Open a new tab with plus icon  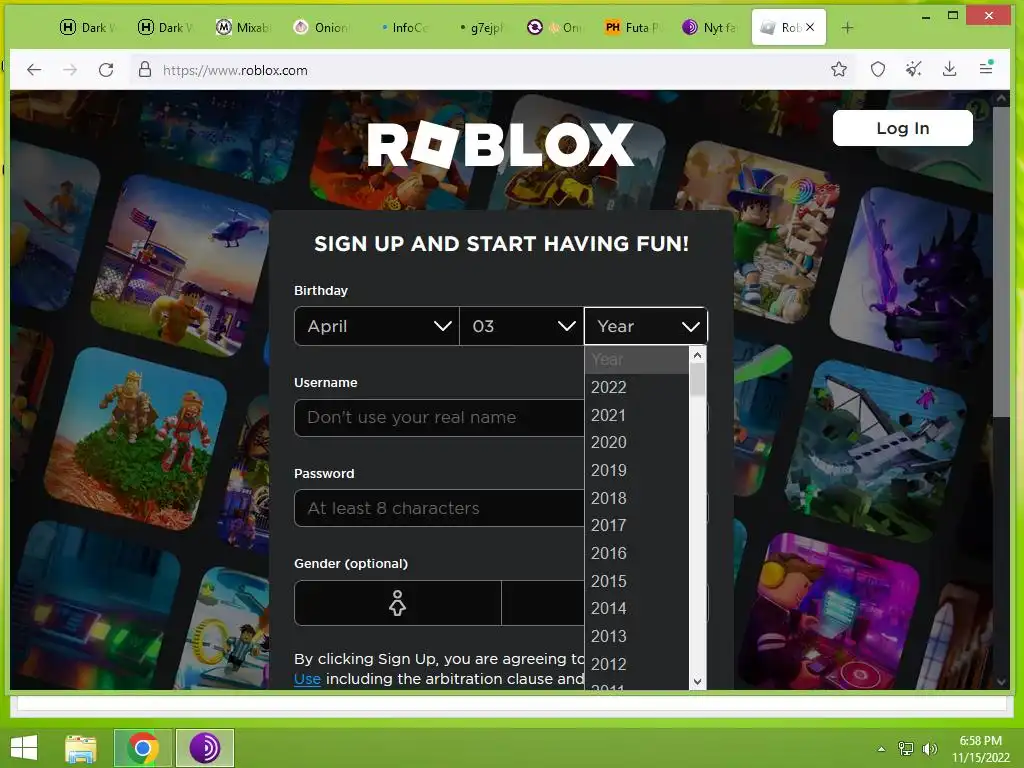coord(847,27)
